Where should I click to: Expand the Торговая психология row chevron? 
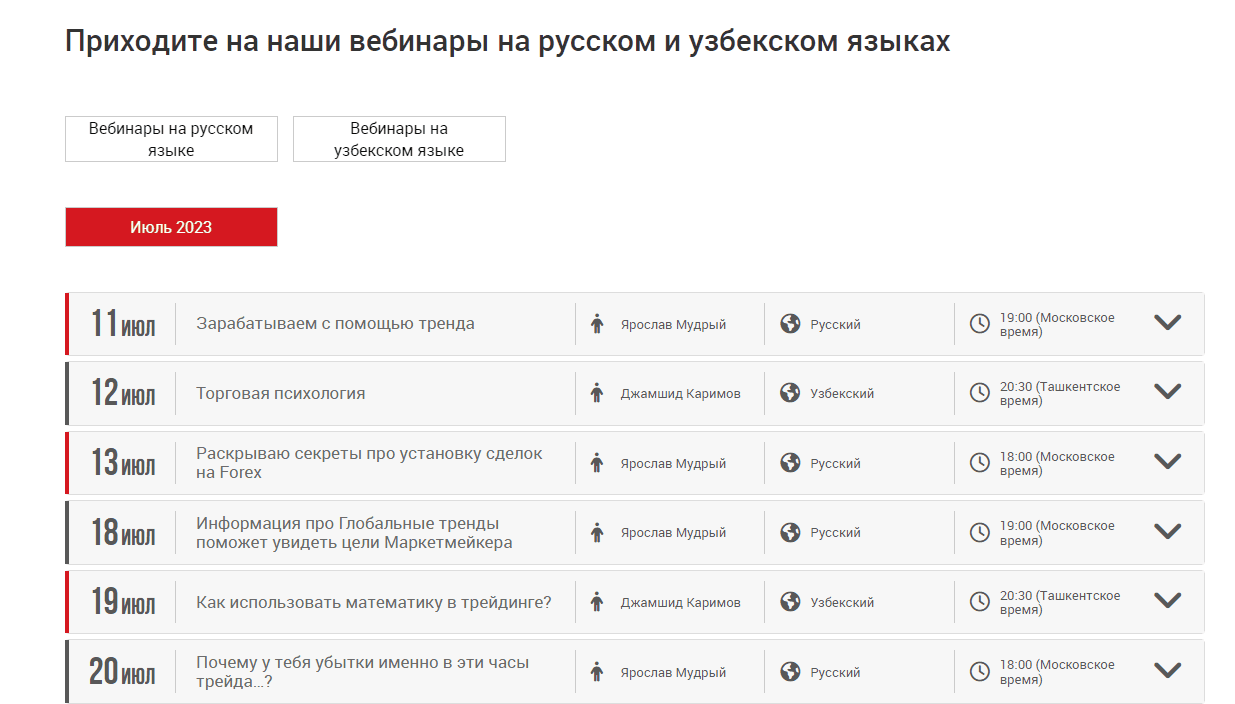click(1168, 391)
